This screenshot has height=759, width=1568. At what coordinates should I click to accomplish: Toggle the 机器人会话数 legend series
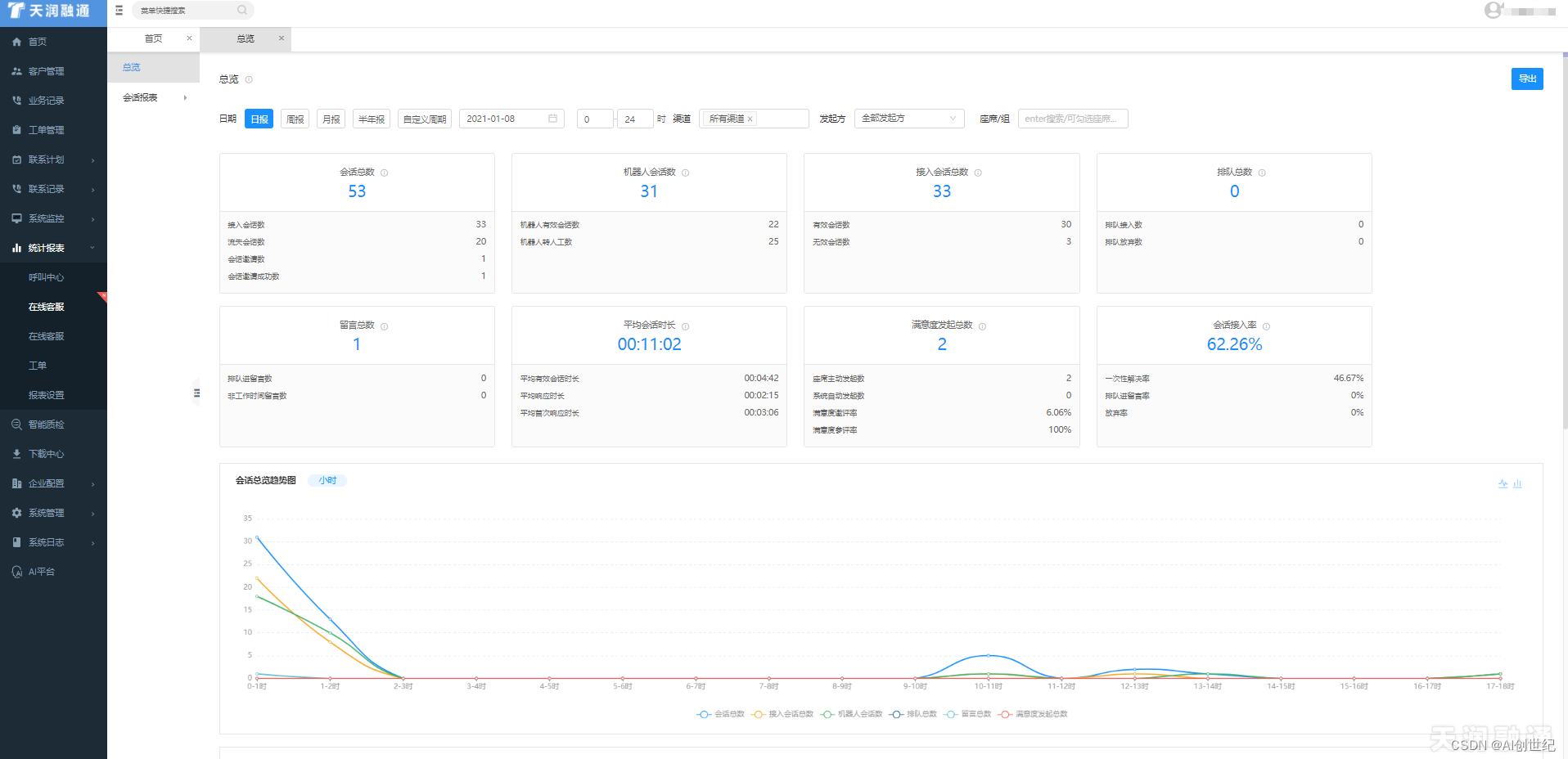tap(852, 714)
